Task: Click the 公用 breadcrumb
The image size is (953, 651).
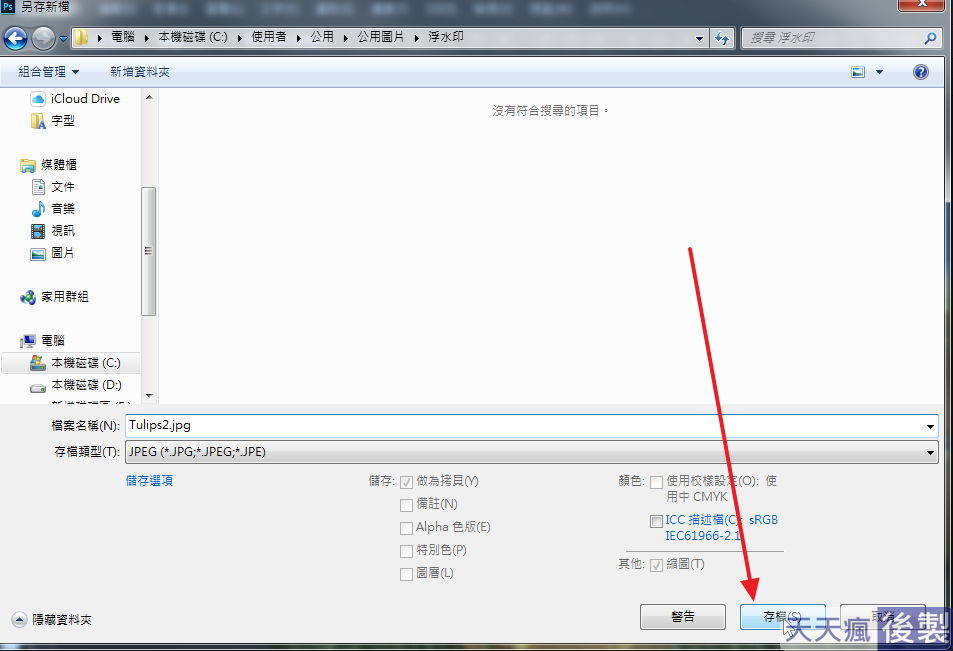Action: pos(322,37)
